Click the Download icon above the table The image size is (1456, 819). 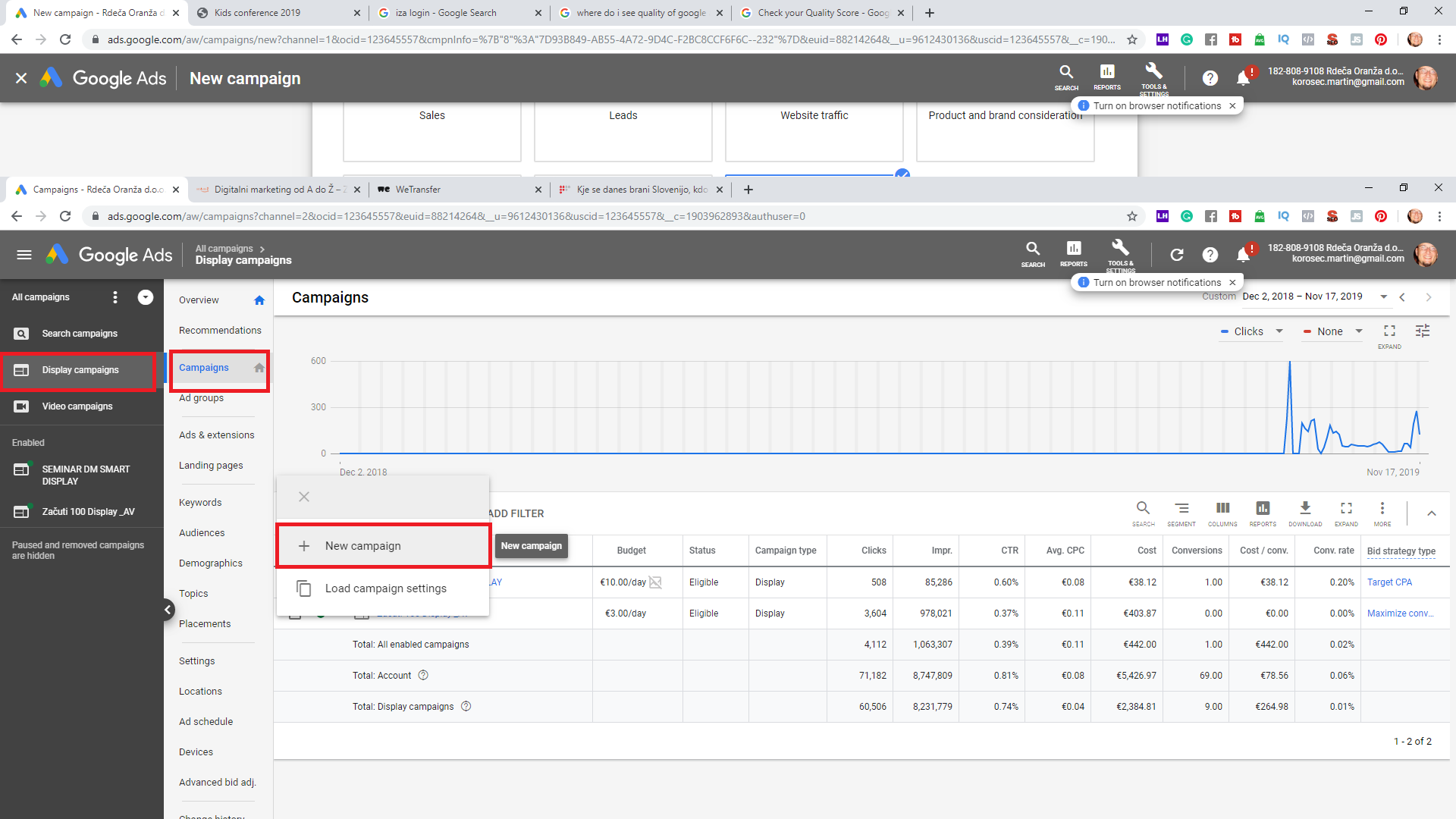coord(1304,509)
